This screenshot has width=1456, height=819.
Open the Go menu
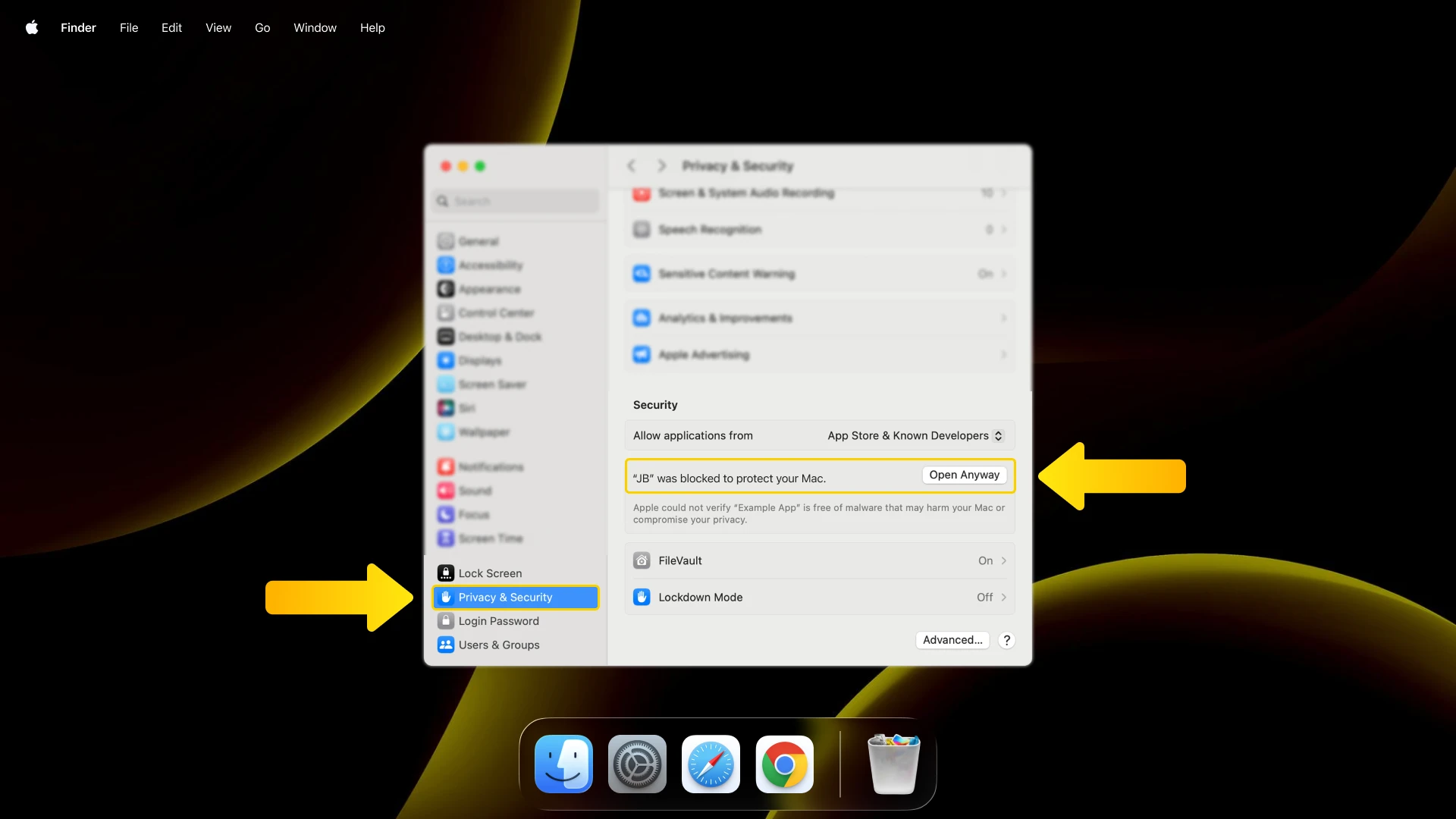(262, 28)
